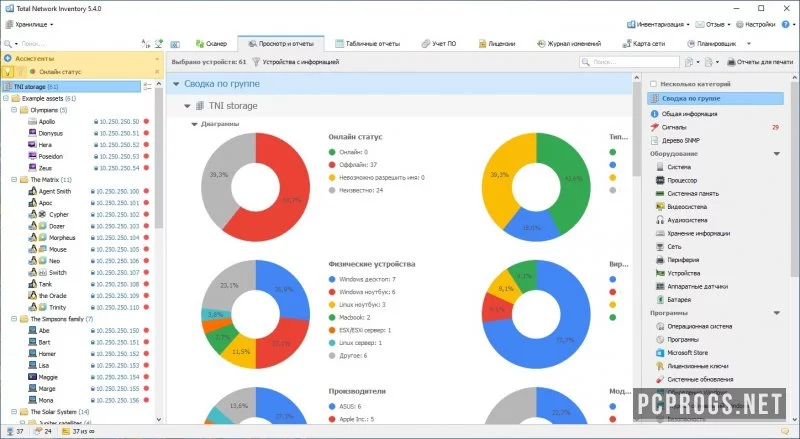
Task: Click the add network device icon
Action: (159, 44)
